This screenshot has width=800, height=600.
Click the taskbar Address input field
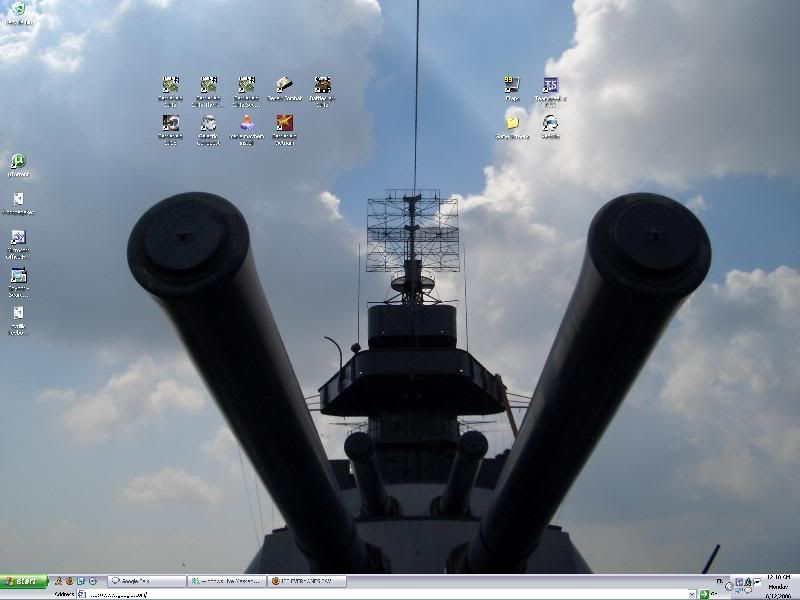tap(386, 594)
